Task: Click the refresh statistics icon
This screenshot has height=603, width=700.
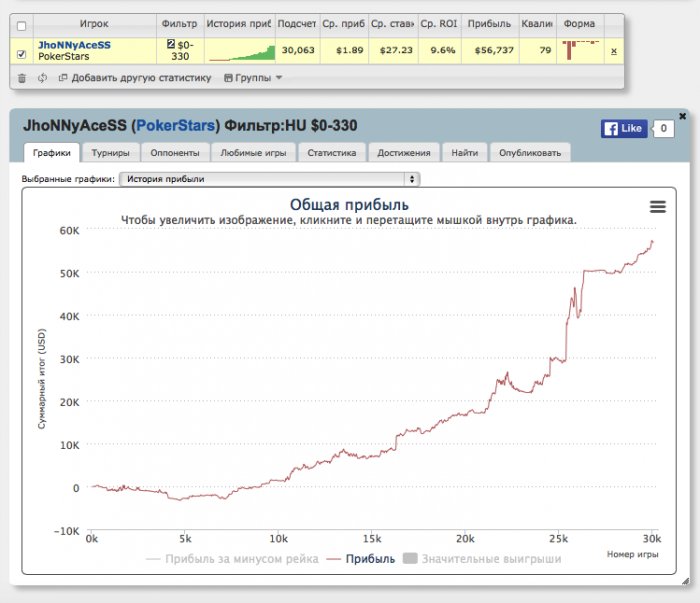Action: point(42,78)
